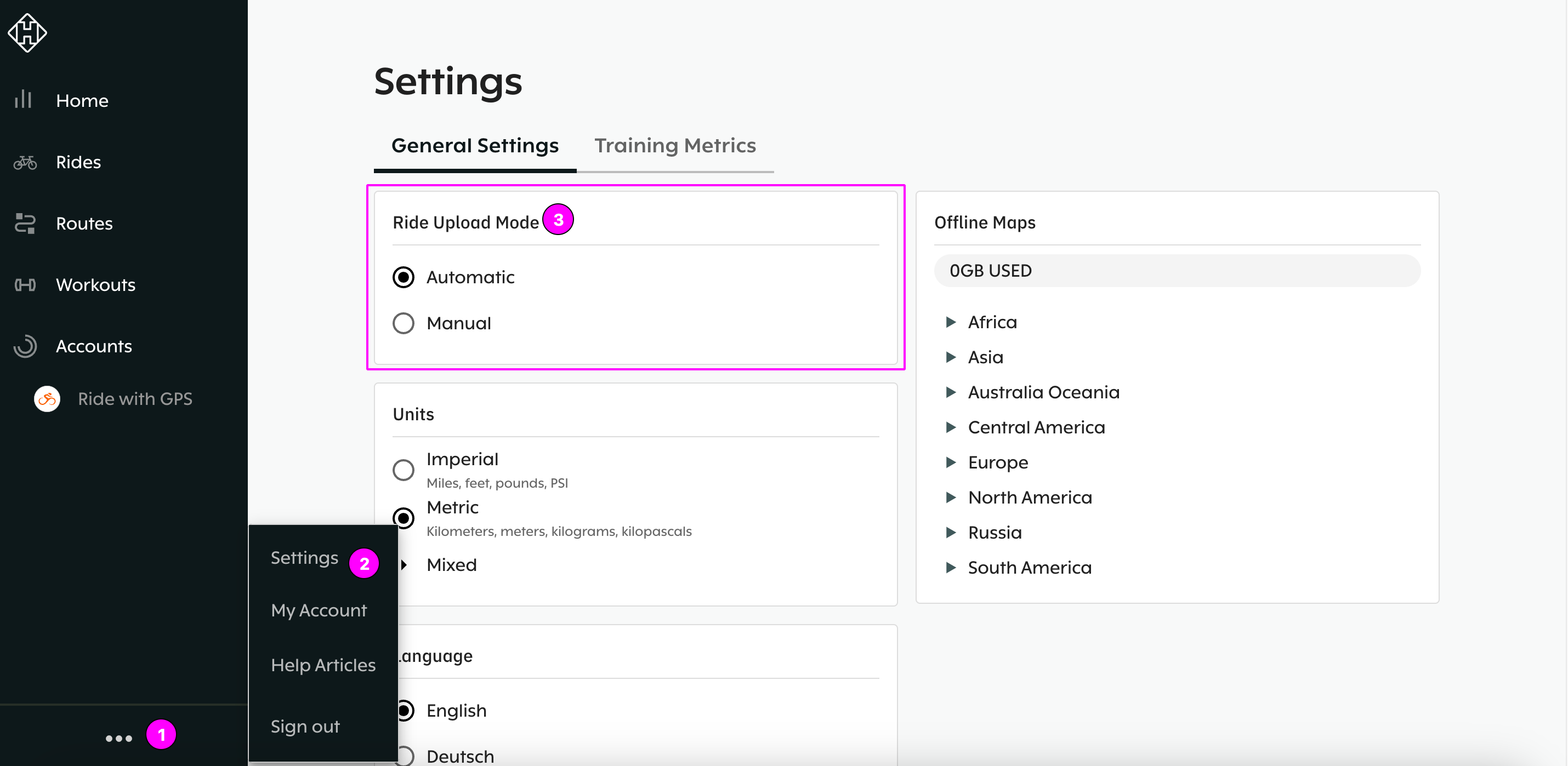Click the Routes icon in sidebar
This screenshot has height=766, width=1568.
25,224
